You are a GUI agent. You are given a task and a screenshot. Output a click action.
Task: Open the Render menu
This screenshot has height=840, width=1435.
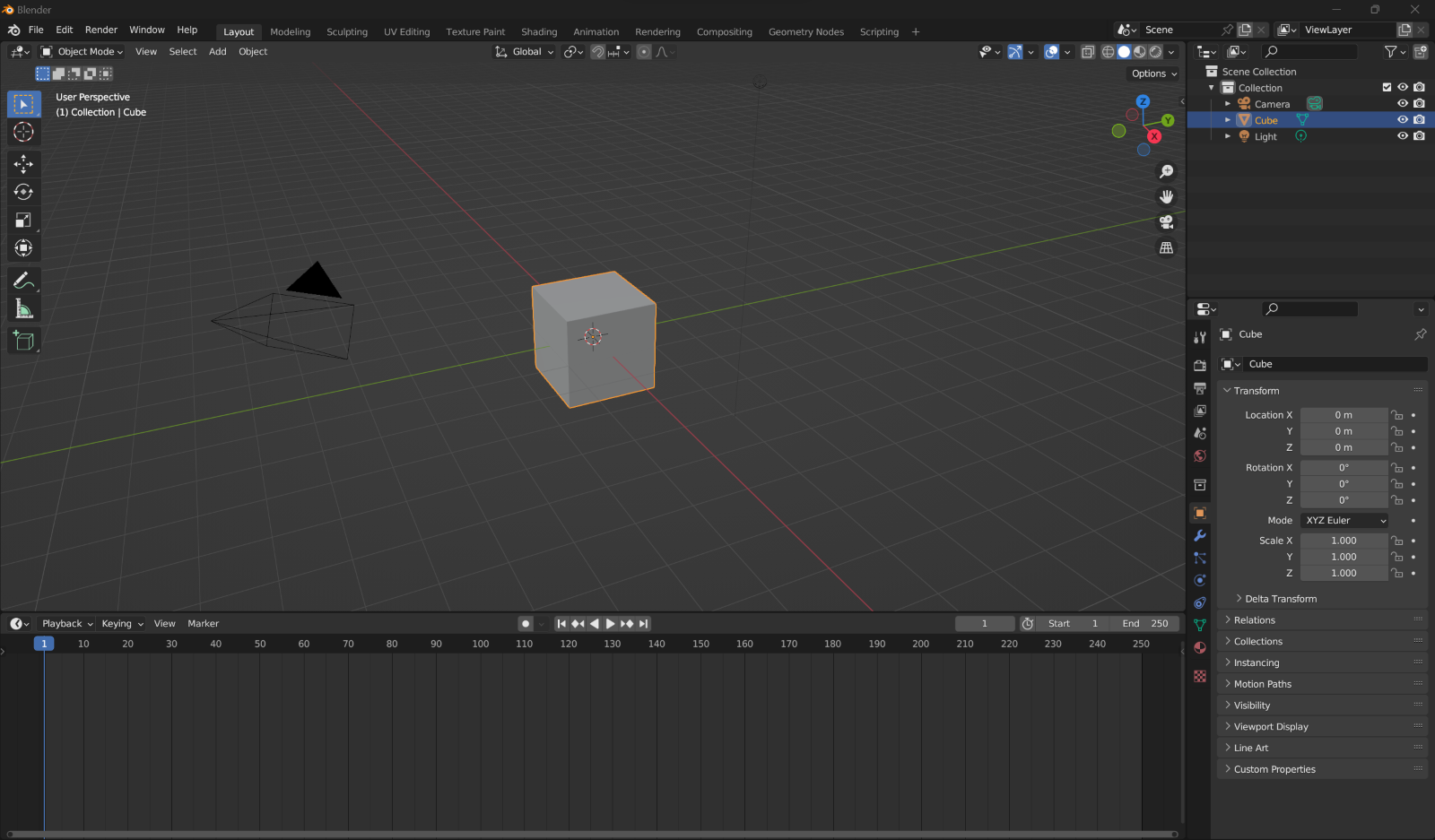click(100, 30)
